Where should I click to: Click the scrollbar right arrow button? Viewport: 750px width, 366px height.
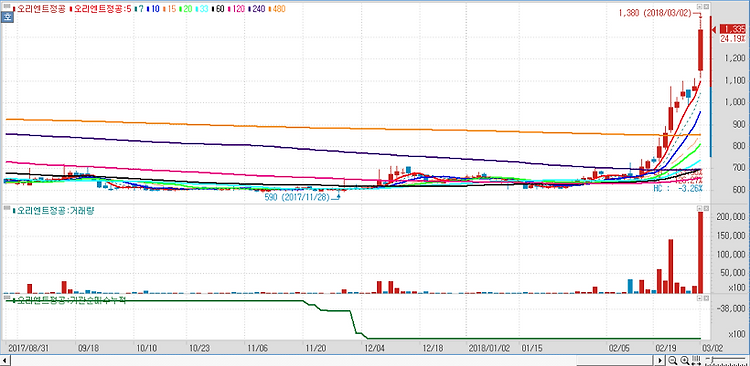click(x=660, y=360)
